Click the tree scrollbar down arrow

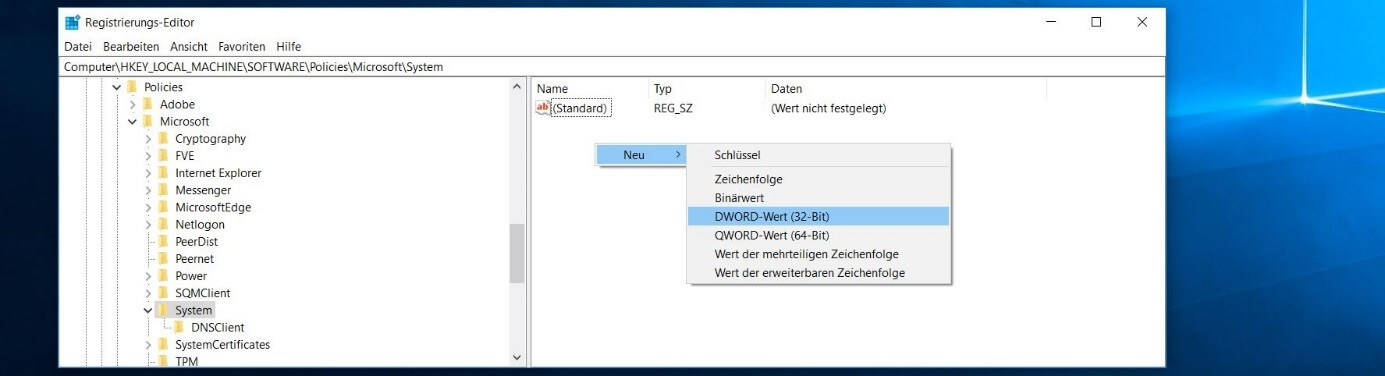pyautogui.click(x=517, y=357)
